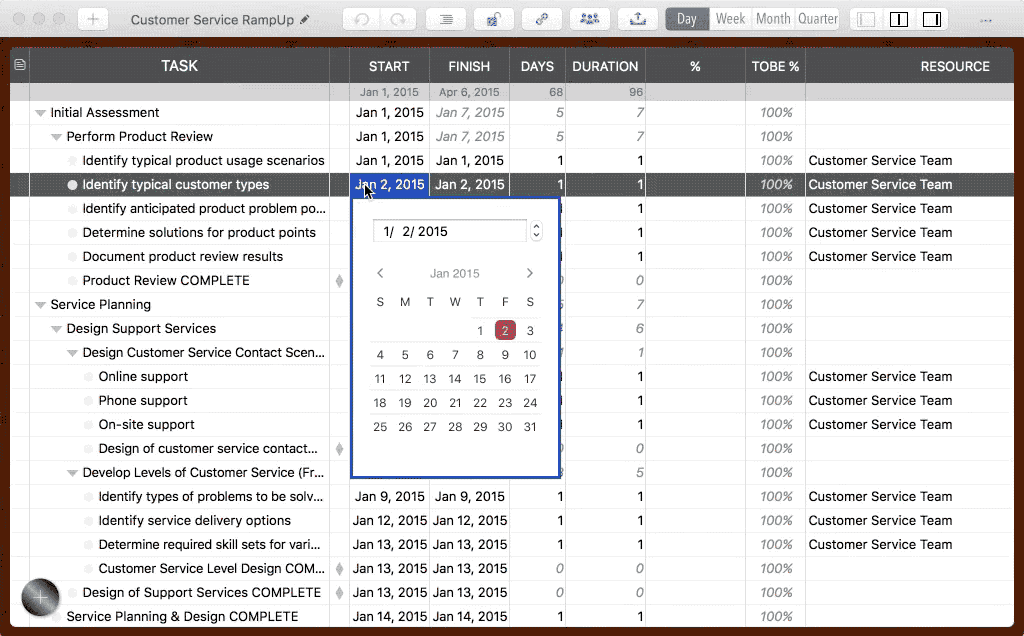Image resolution: width=1024 pixels, height=636 pixels.
Task: Show the left panel layout only
Action: tap(866, 19)
